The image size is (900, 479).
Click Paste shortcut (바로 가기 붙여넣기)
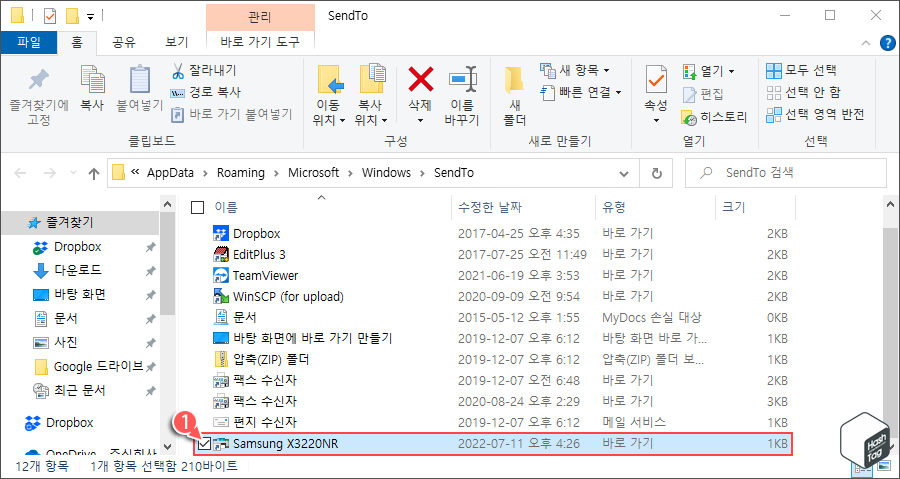coord(232,114)
